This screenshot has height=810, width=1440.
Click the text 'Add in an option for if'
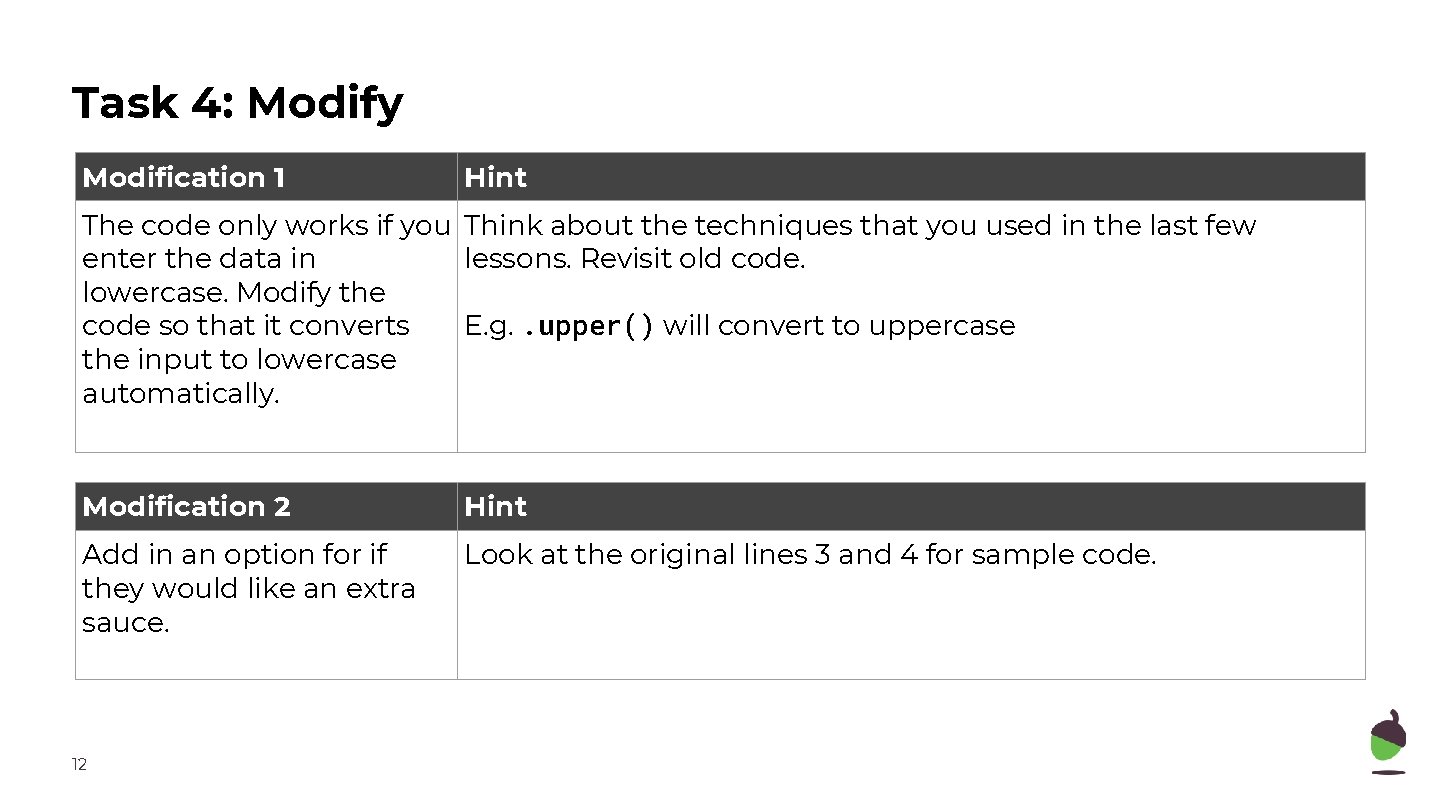coord(234,555)
